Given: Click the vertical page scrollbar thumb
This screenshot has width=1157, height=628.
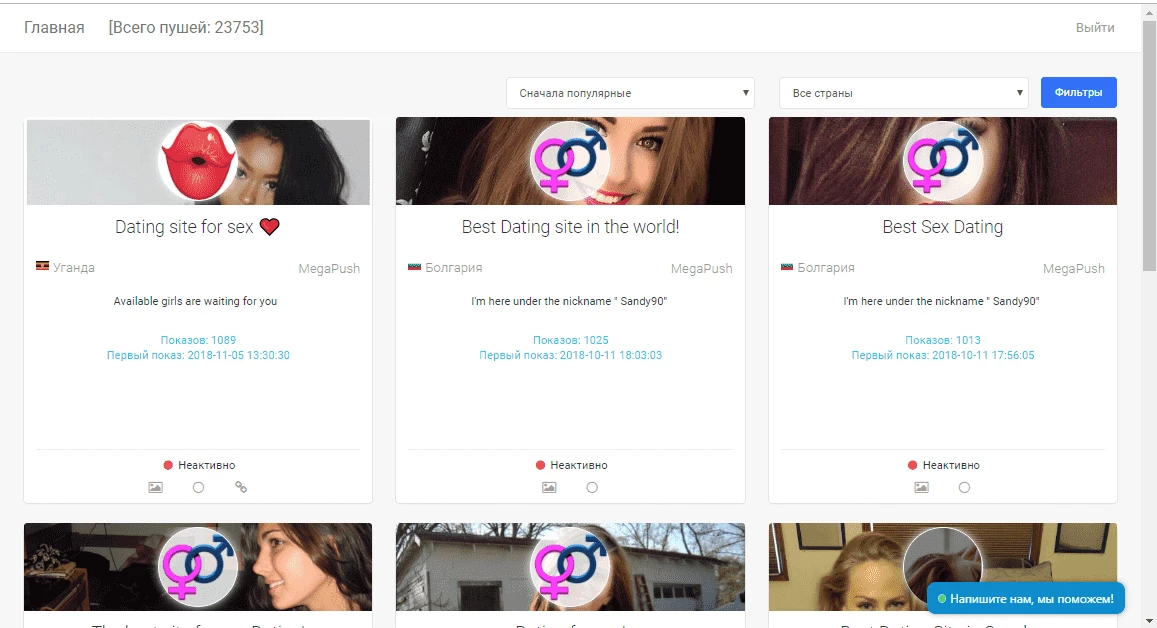Looking at the screenshot, I should point(1149,148).
